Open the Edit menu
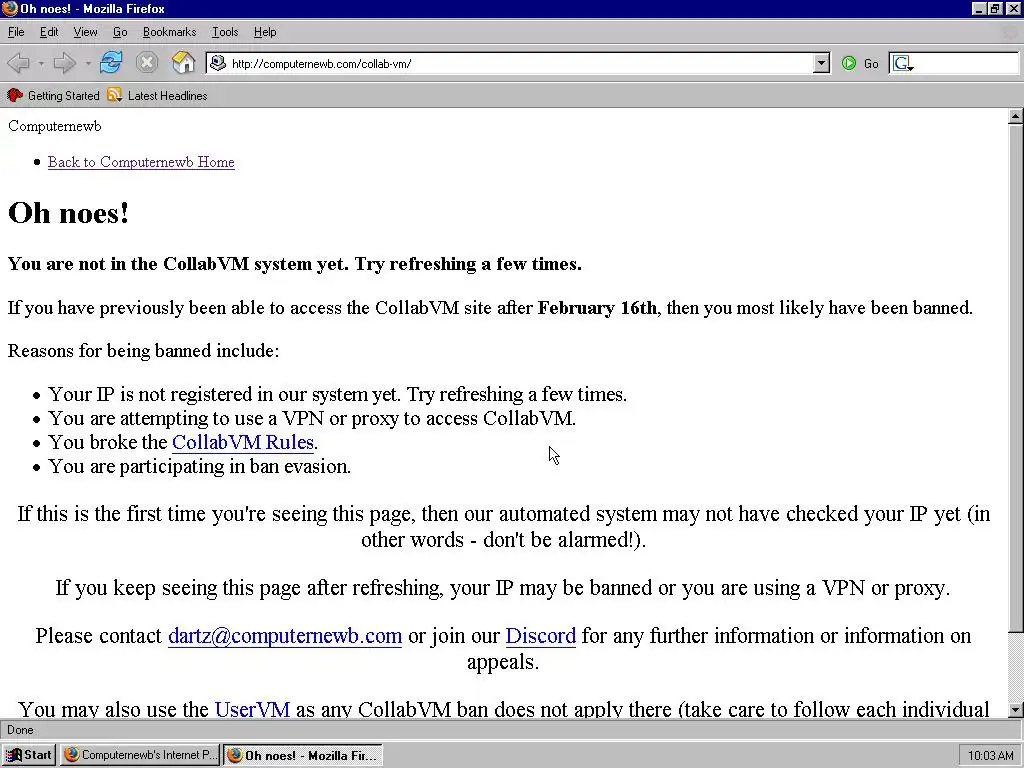Viewport: 1024px width, 768px height. click(49, 32)
